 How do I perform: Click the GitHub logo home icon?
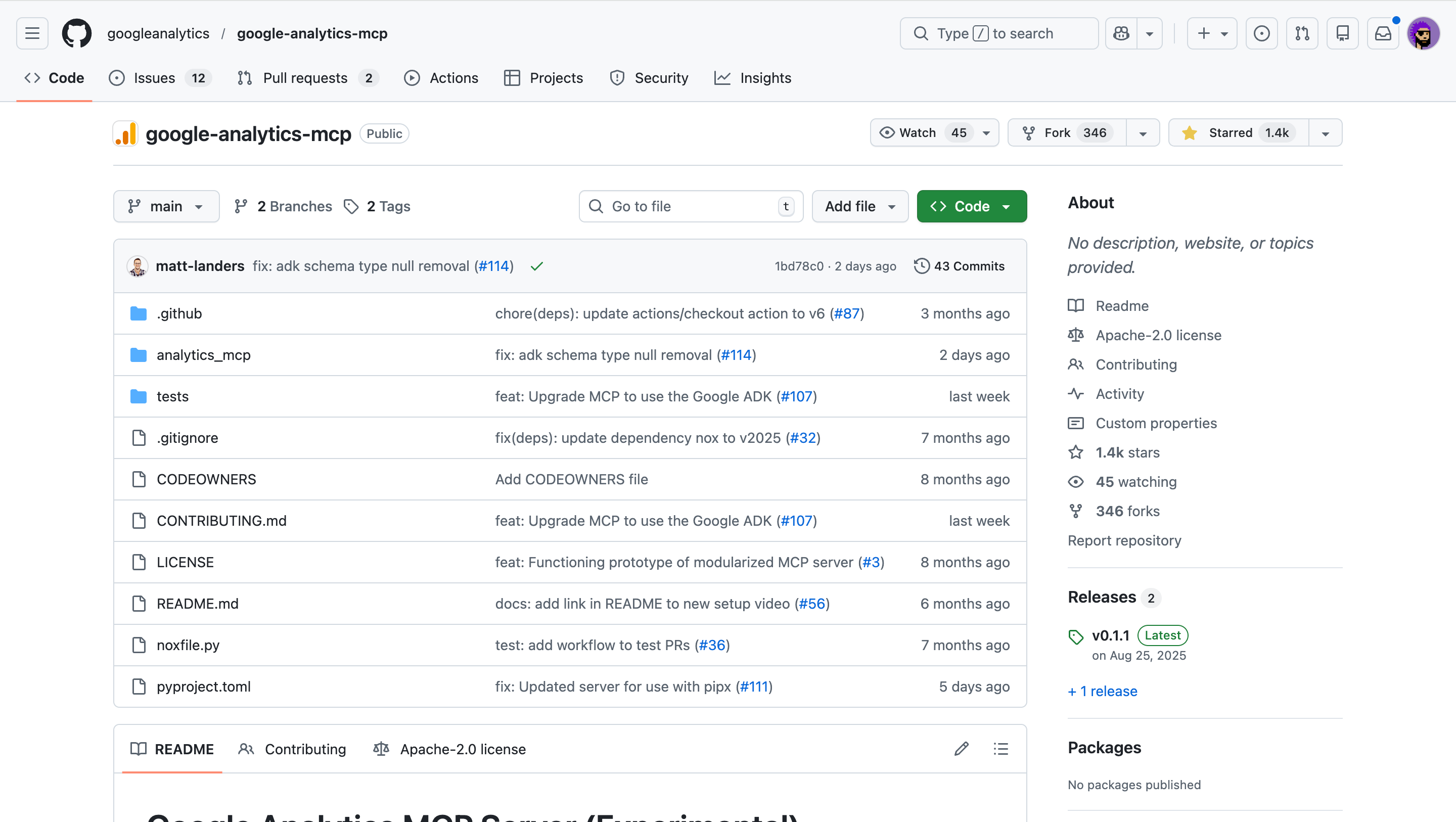point(76,33)
